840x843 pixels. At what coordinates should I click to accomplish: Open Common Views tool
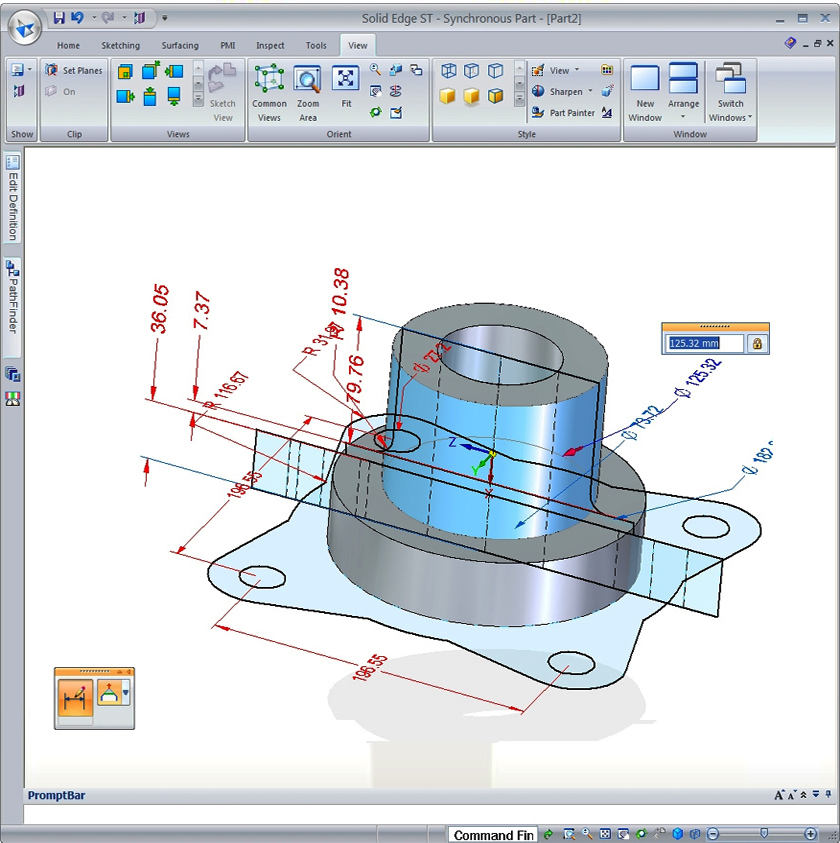(x=269, y=93)
